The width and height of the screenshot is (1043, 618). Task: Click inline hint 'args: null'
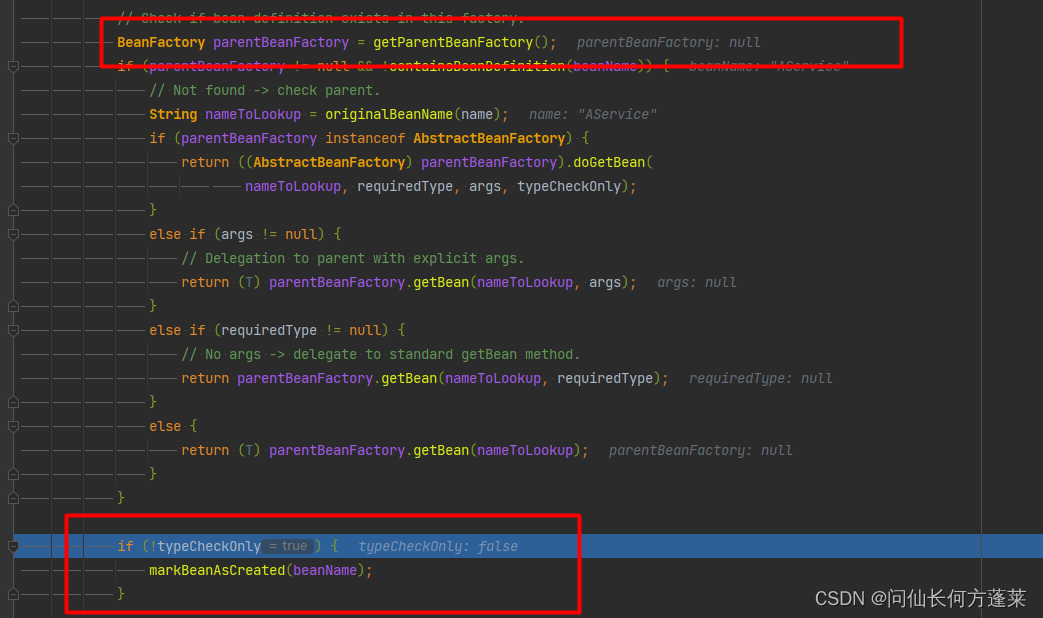click(x=697, y=282)
